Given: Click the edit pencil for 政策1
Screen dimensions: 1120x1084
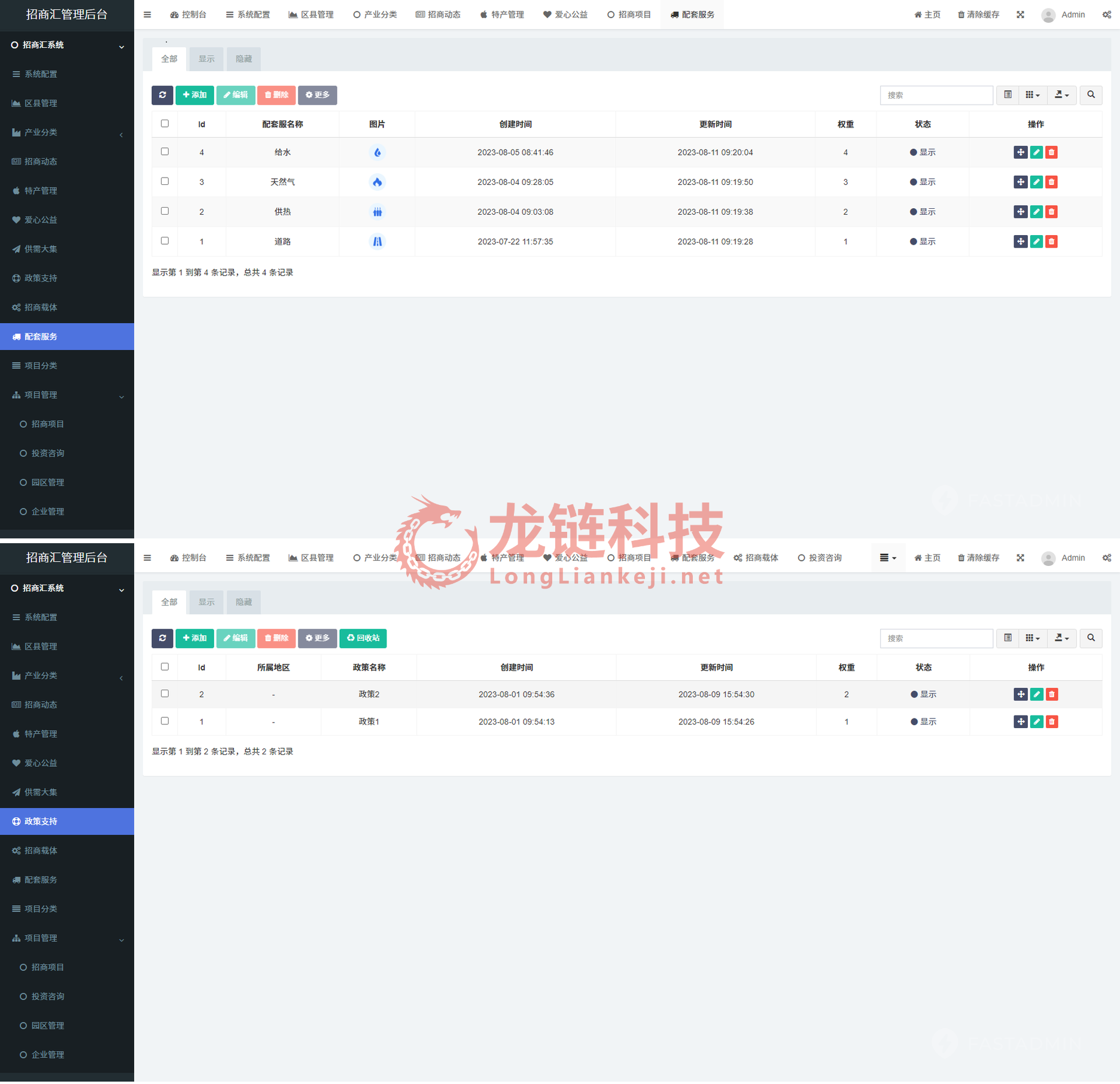Looking at the screenshot, I should [1037, 721].
